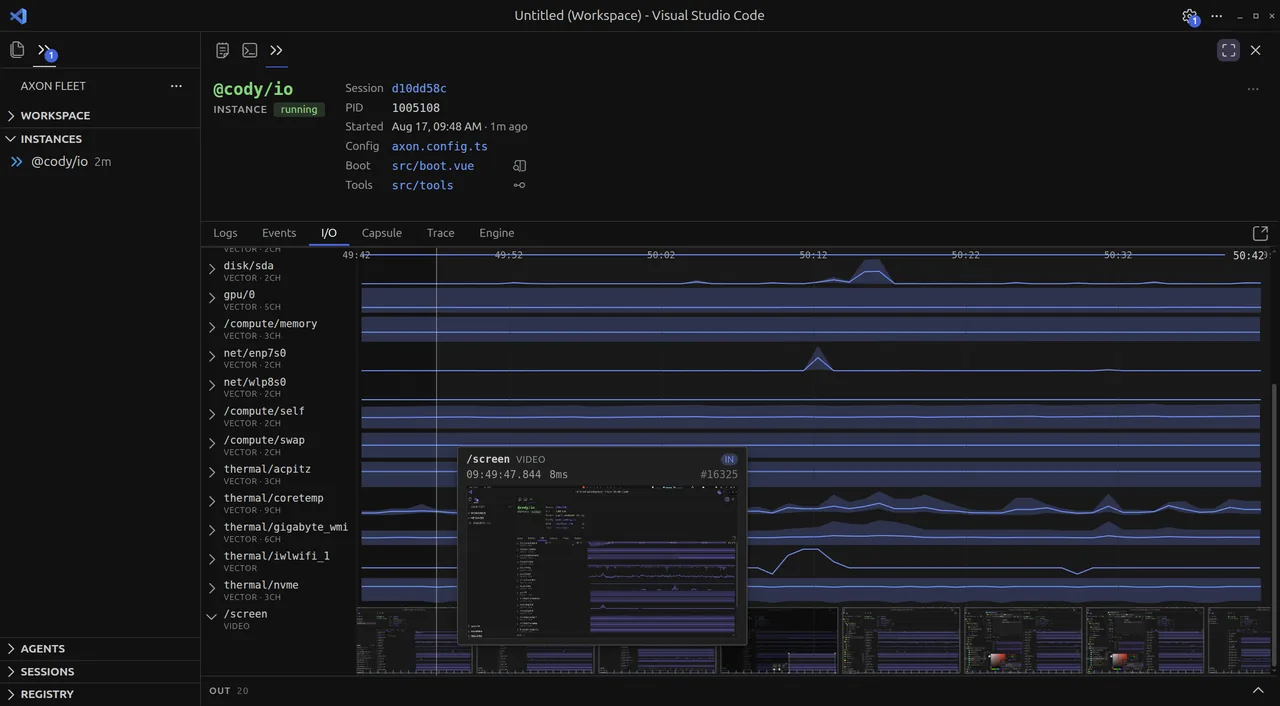Screen dimensions: 1280x706
Task: Close the instance panel with X
Action: pyautogui.click(x=1256, y=50)
